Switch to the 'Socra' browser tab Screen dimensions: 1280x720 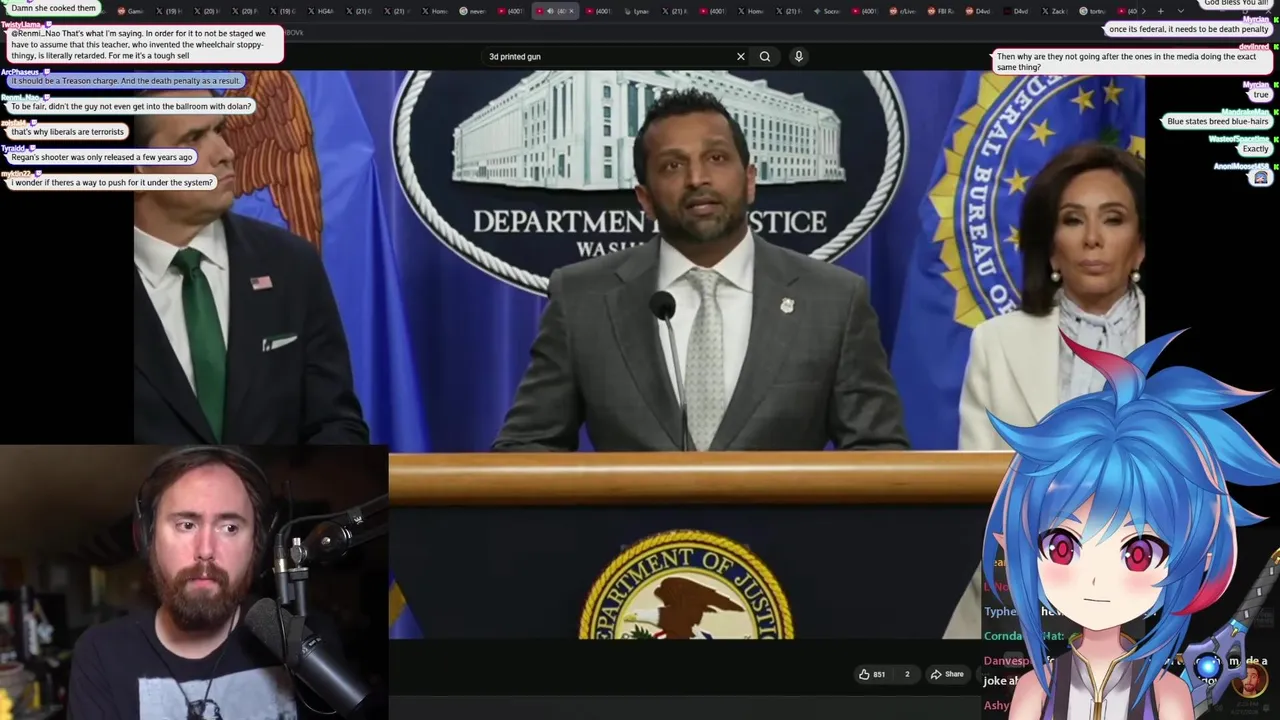[x=826, y=11]
